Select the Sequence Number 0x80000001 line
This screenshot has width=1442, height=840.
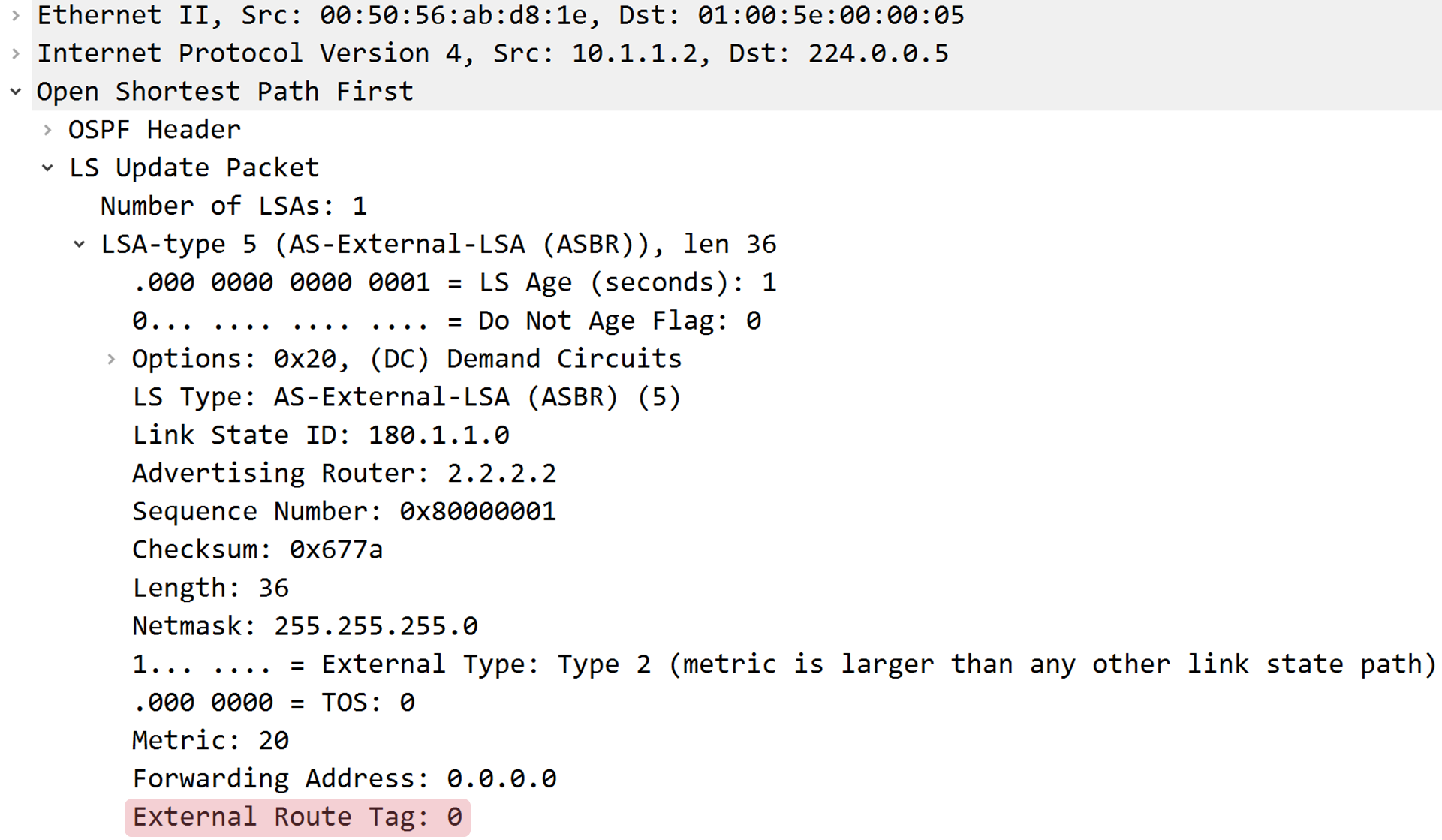click(x=345, y=512)
